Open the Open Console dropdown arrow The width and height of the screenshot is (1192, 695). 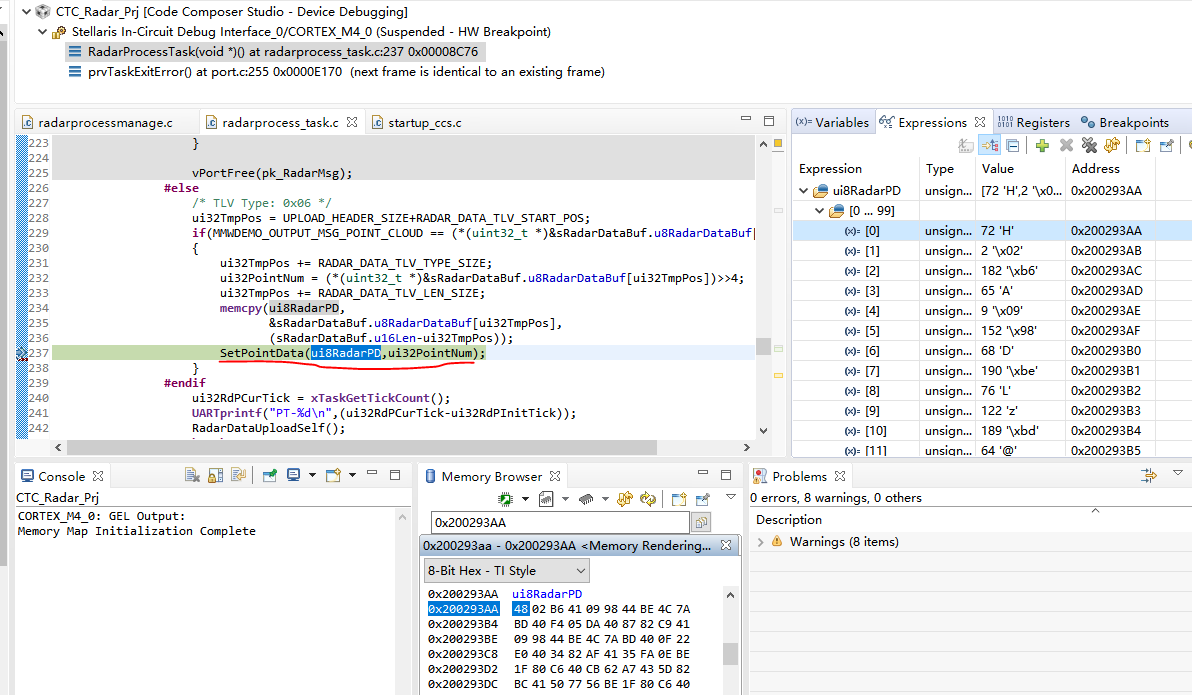pyautogui.click(x=352, y=475)
